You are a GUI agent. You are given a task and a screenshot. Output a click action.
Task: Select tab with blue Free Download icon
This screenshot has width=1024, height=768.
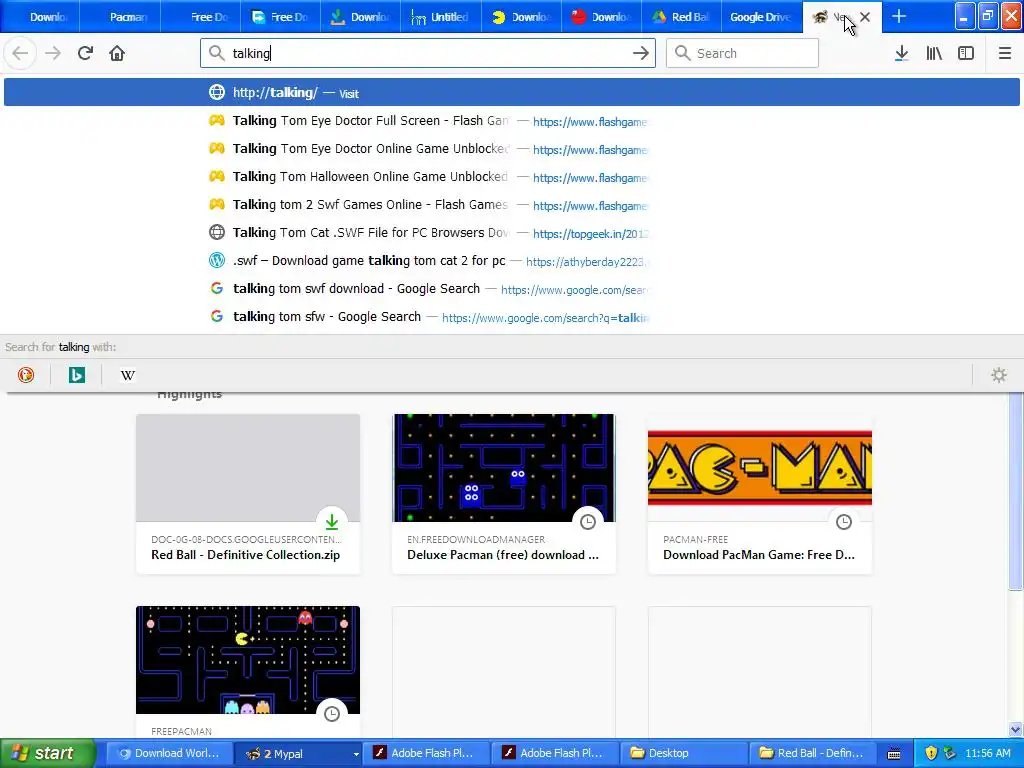tap(280, 17)
